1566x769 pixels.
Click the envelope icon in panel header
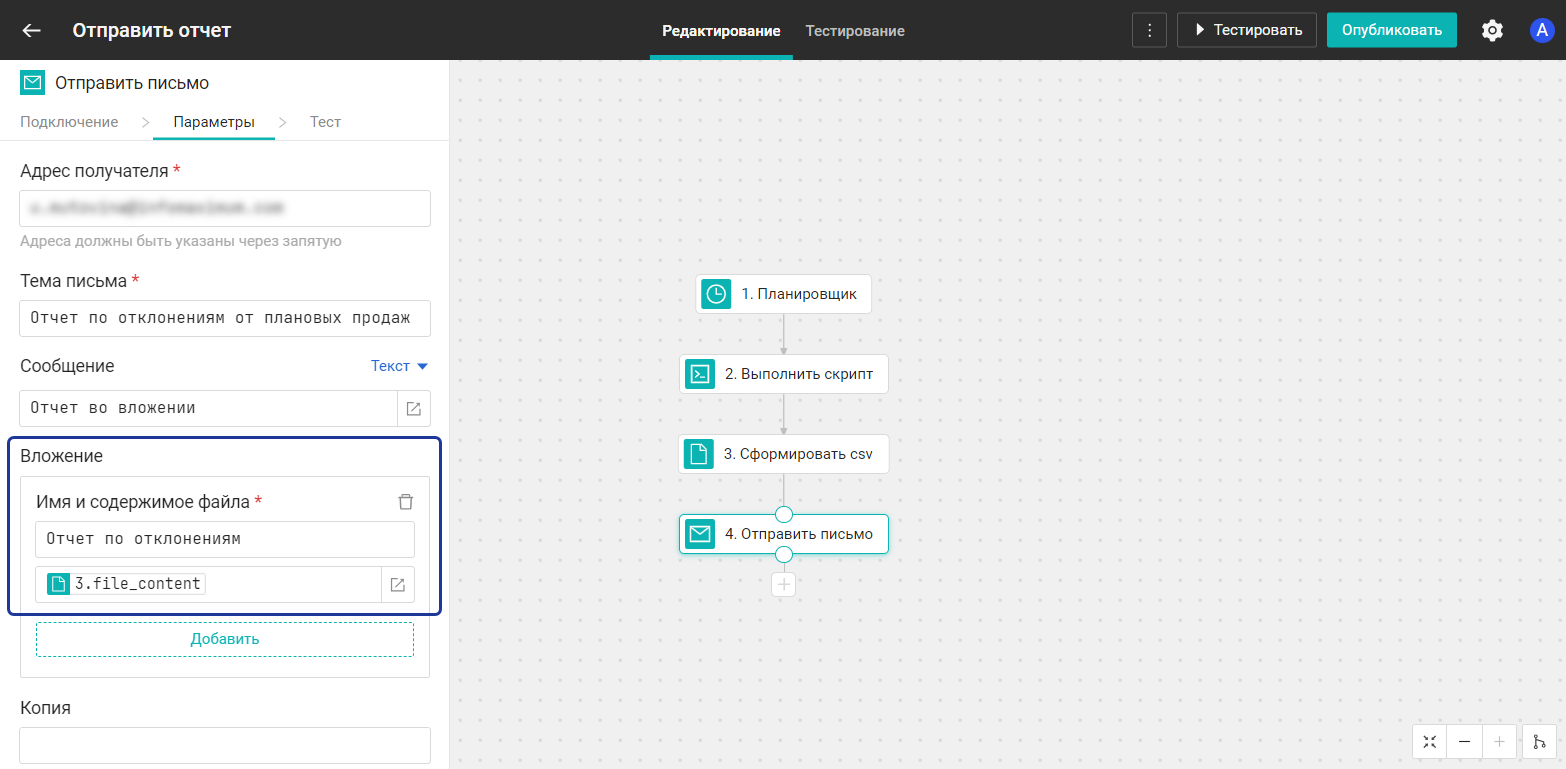[33, 83]
